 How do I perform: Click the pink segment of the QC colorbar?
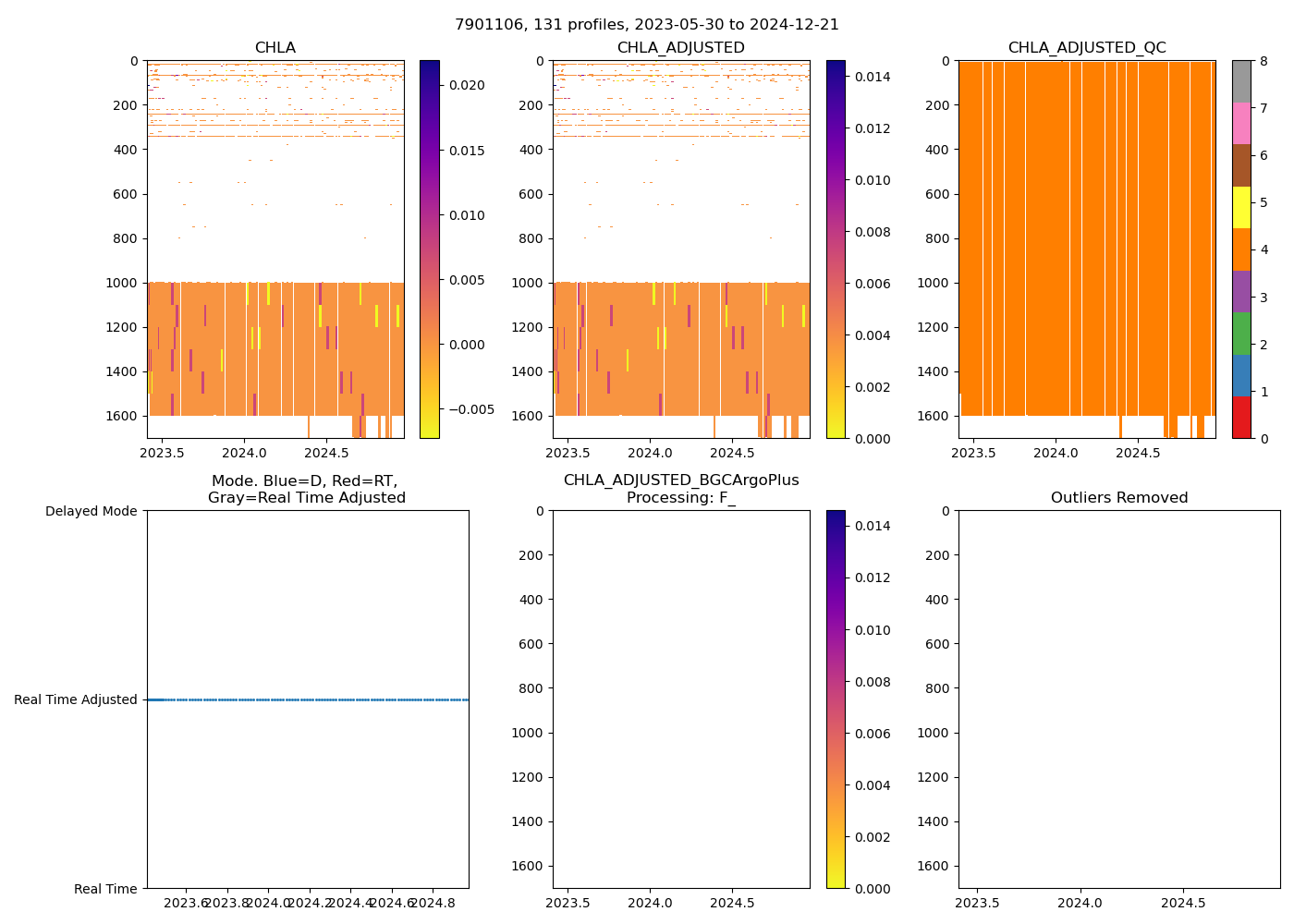1240,123
